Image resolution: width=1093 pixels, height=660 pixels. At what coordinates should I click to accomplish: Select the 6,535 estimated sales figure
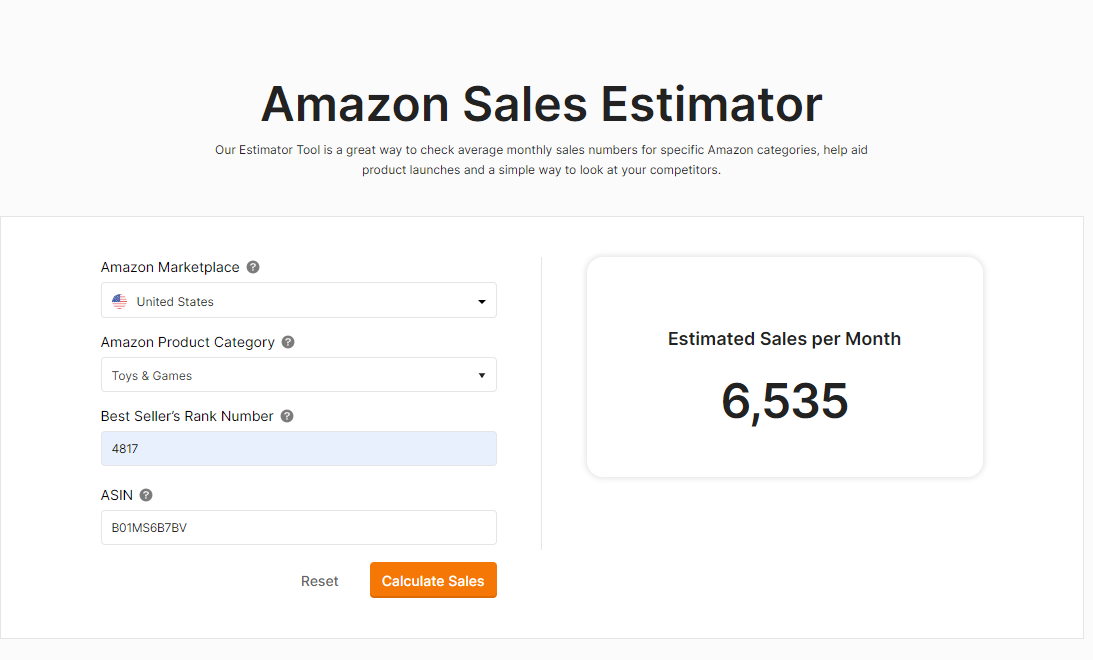[x=784, y=401]
